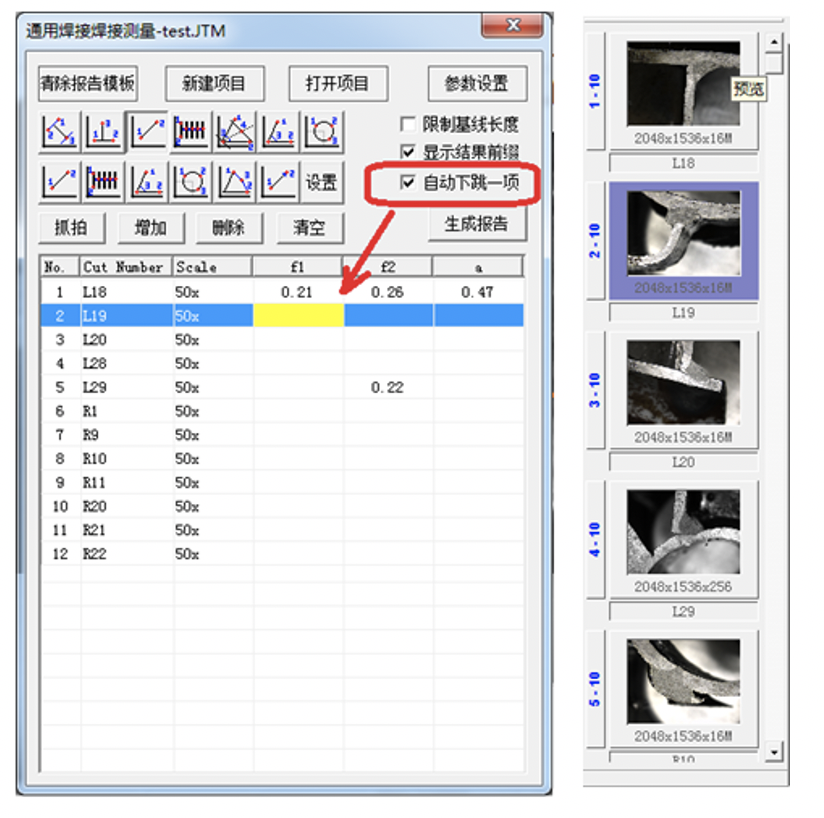824x818 pixels.
Task: Select the multi-ray angle tool with four points
Action: [x=234, y=131]
